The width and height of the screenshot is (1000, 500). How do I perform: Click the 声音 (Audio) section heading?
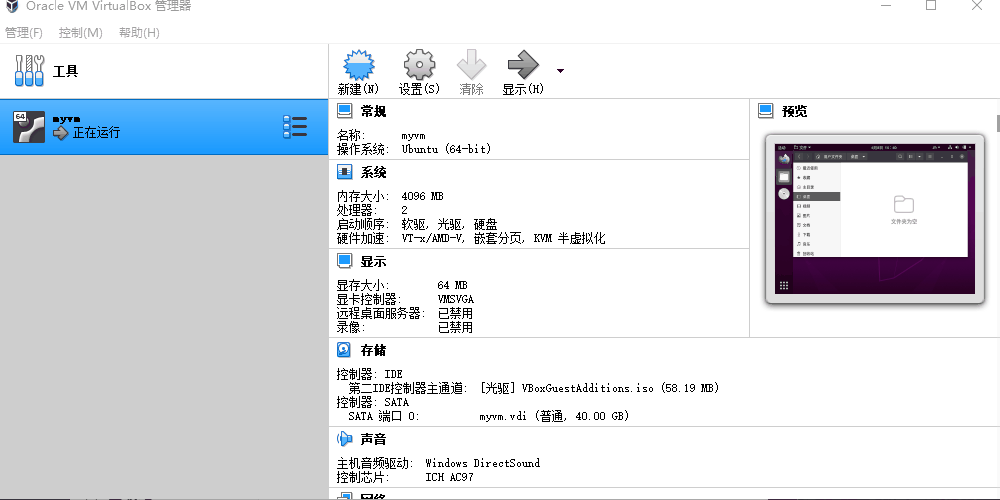(x=373, y=439)
